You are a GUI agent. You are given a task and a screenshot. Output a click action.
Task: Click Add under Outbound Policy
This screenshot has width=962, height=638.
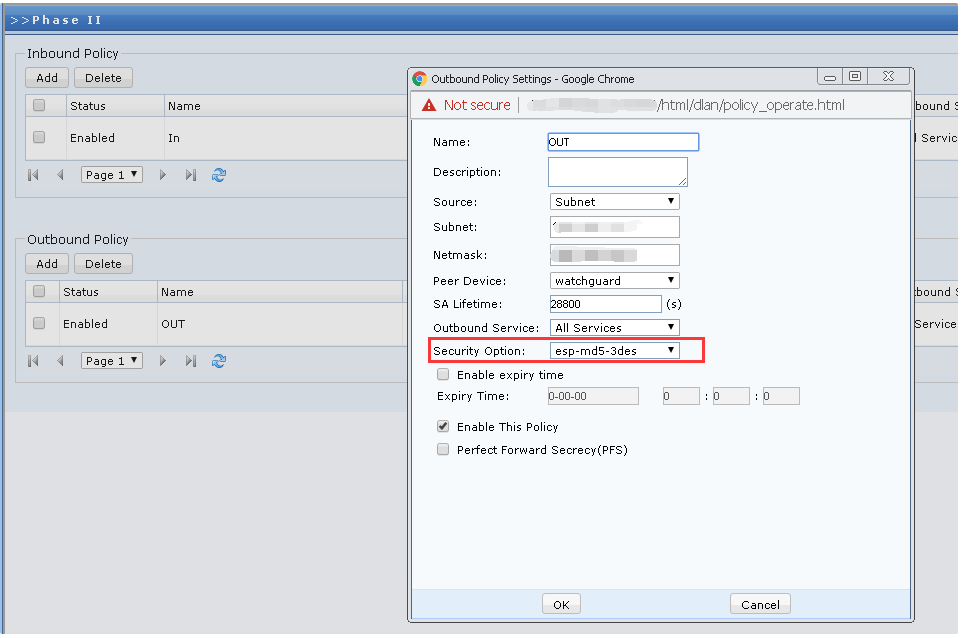[x=47, y=264]
